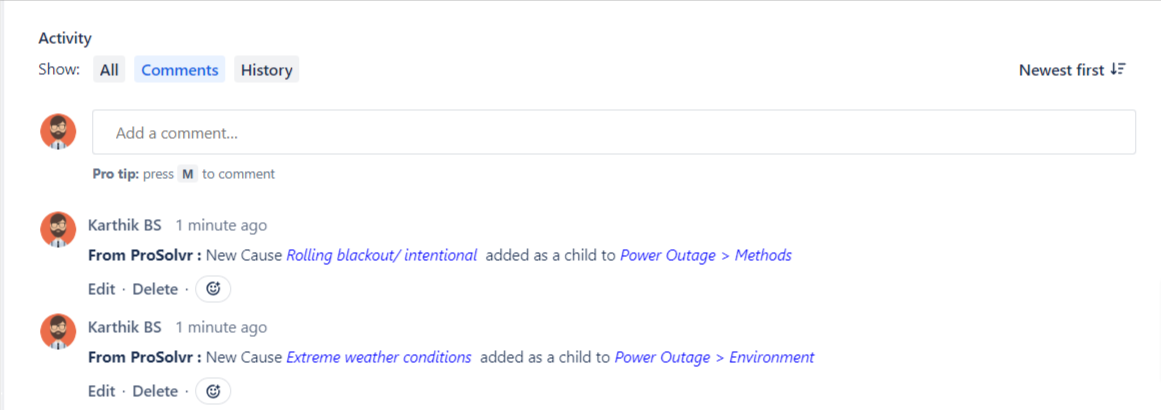Click your avatar next to the comment box
The image size is (1161, 410).
(x=58, y=132)
